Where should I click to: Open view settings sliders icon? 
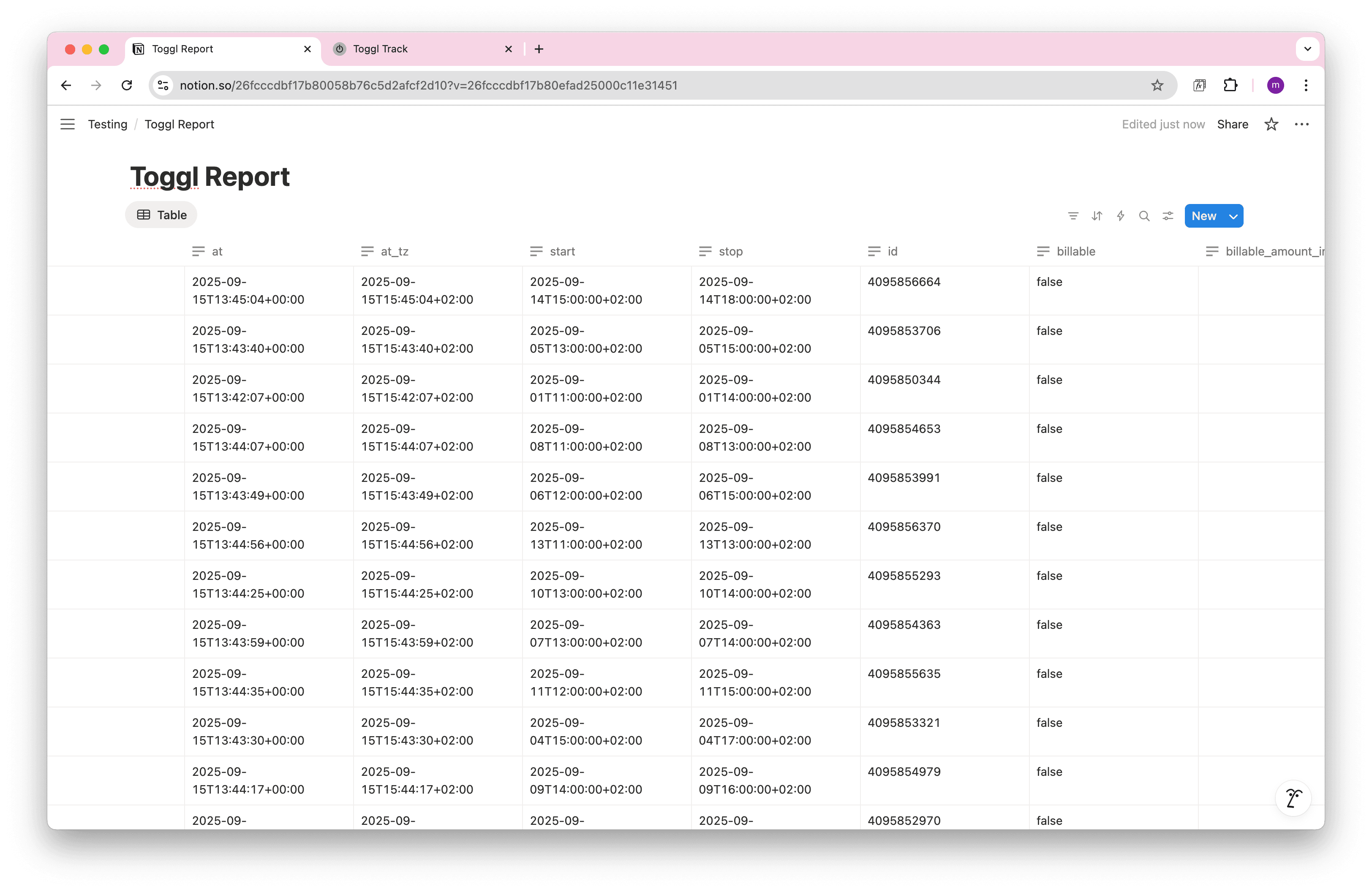point(1168,216)
